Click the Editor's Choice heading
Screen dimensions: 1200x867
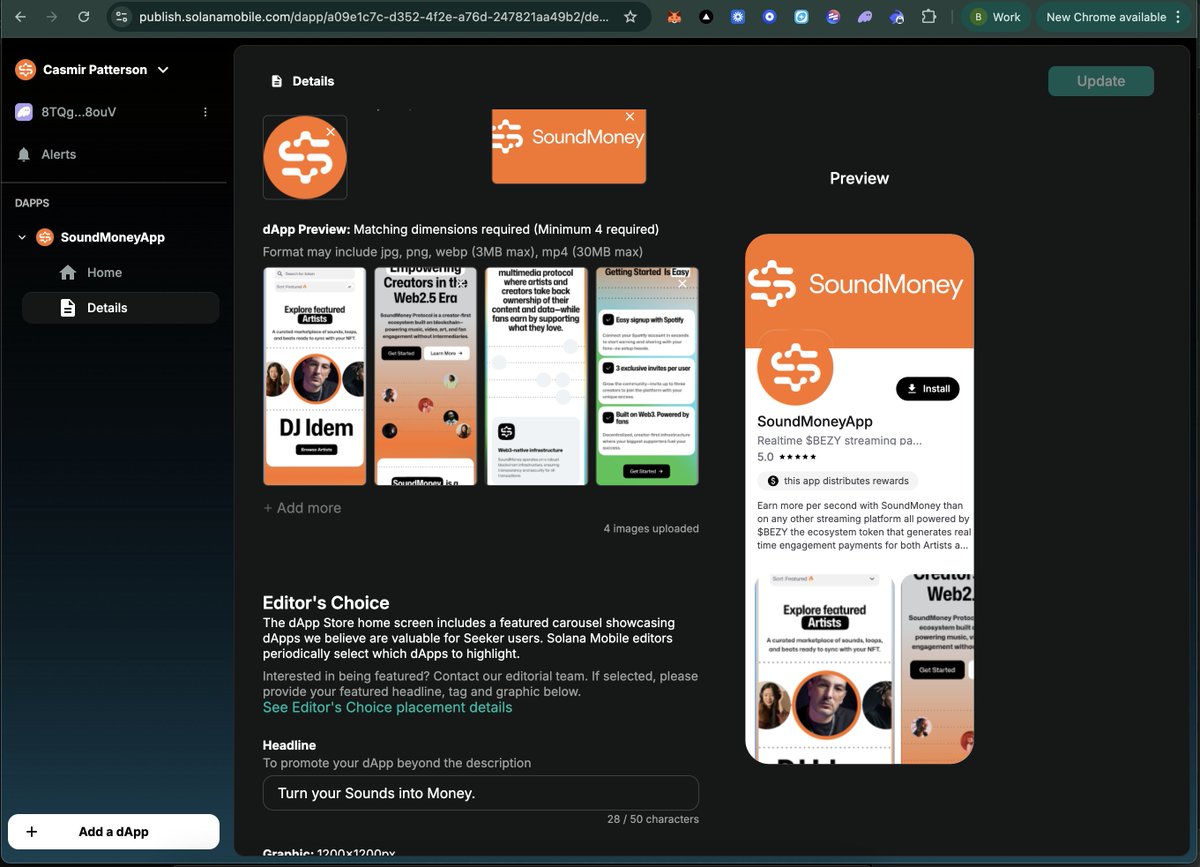pyautogui.click(x=326, y=603)
